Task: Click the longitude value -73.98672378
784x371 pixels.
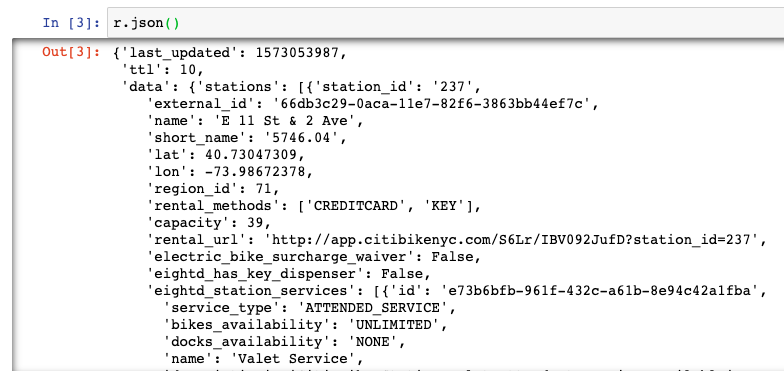Action: pyautogui.click(x=255, y=172)
